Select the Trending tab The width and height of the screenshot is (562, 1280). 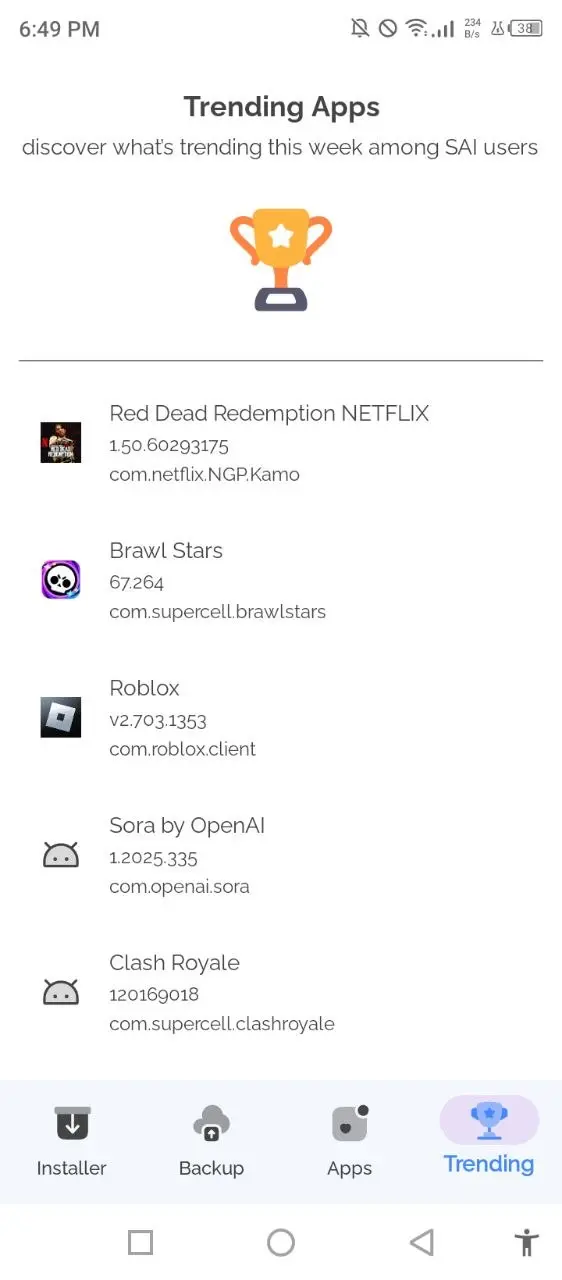tap(489, 1138)
